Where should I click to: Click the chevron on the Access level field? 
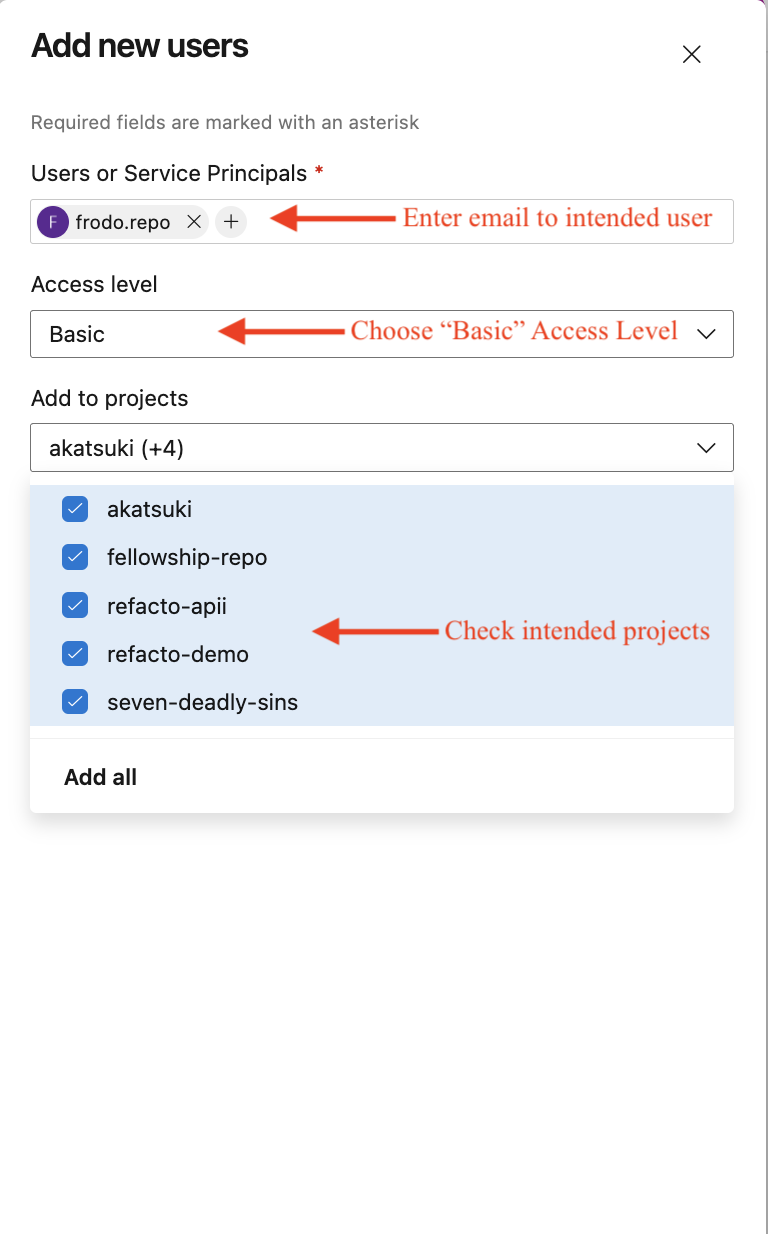coord(706,333)
